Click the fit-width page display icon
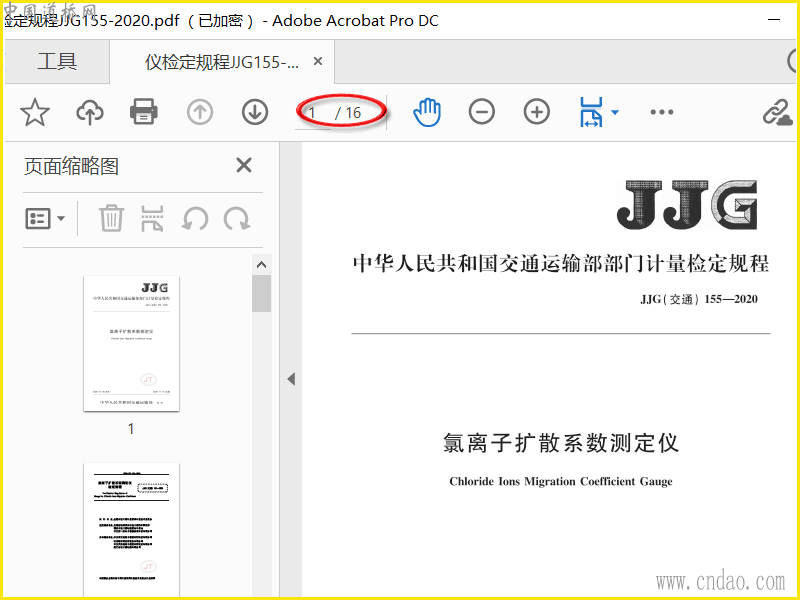Image resolution: width=800 pixels, height=600 pixels. [x=591, y=112]
